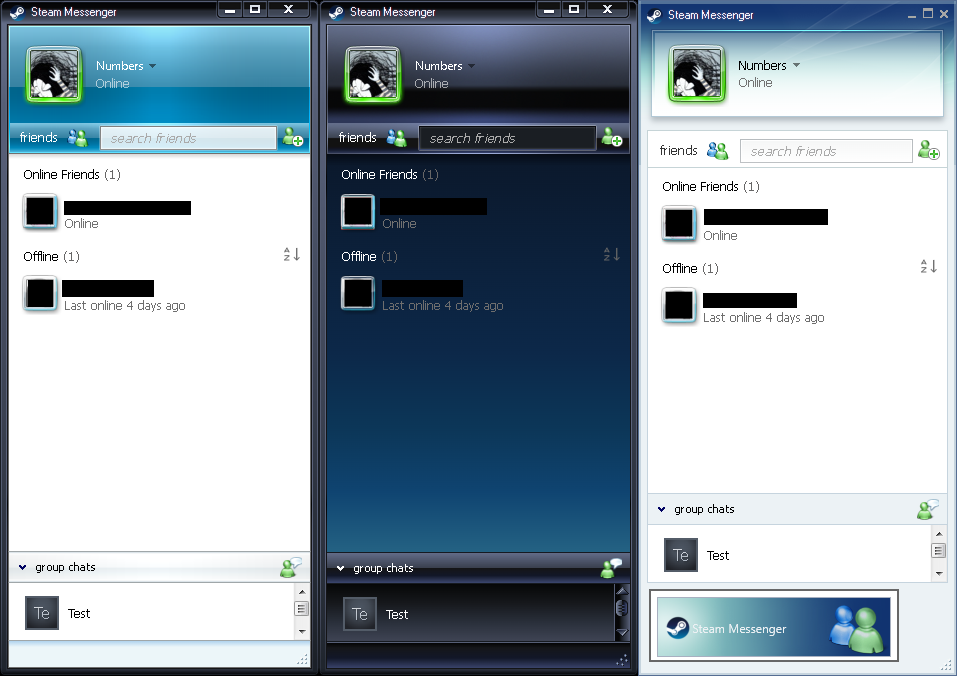The image size is (957, 676).
Task: Close the right Steam Messenger window
Action: point(944,14)
